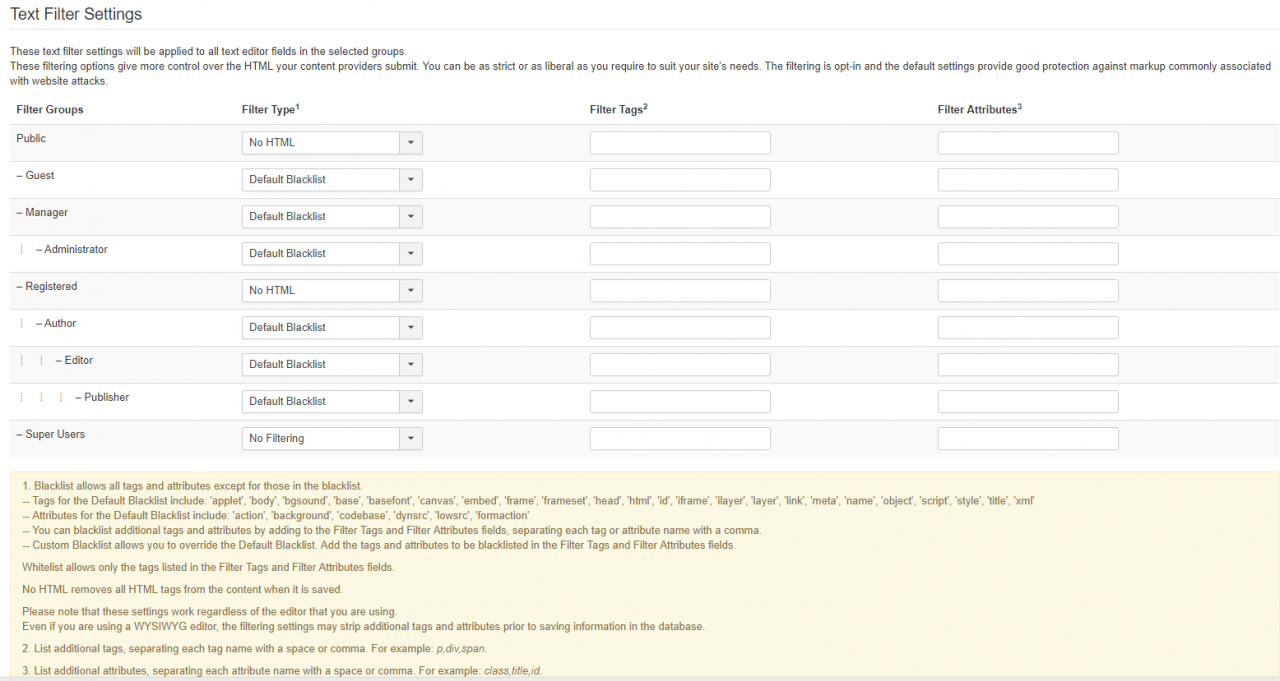Select the 'Filter Attributes' column header
This screenshot has width=1280, height=681.
click(980, 109)
